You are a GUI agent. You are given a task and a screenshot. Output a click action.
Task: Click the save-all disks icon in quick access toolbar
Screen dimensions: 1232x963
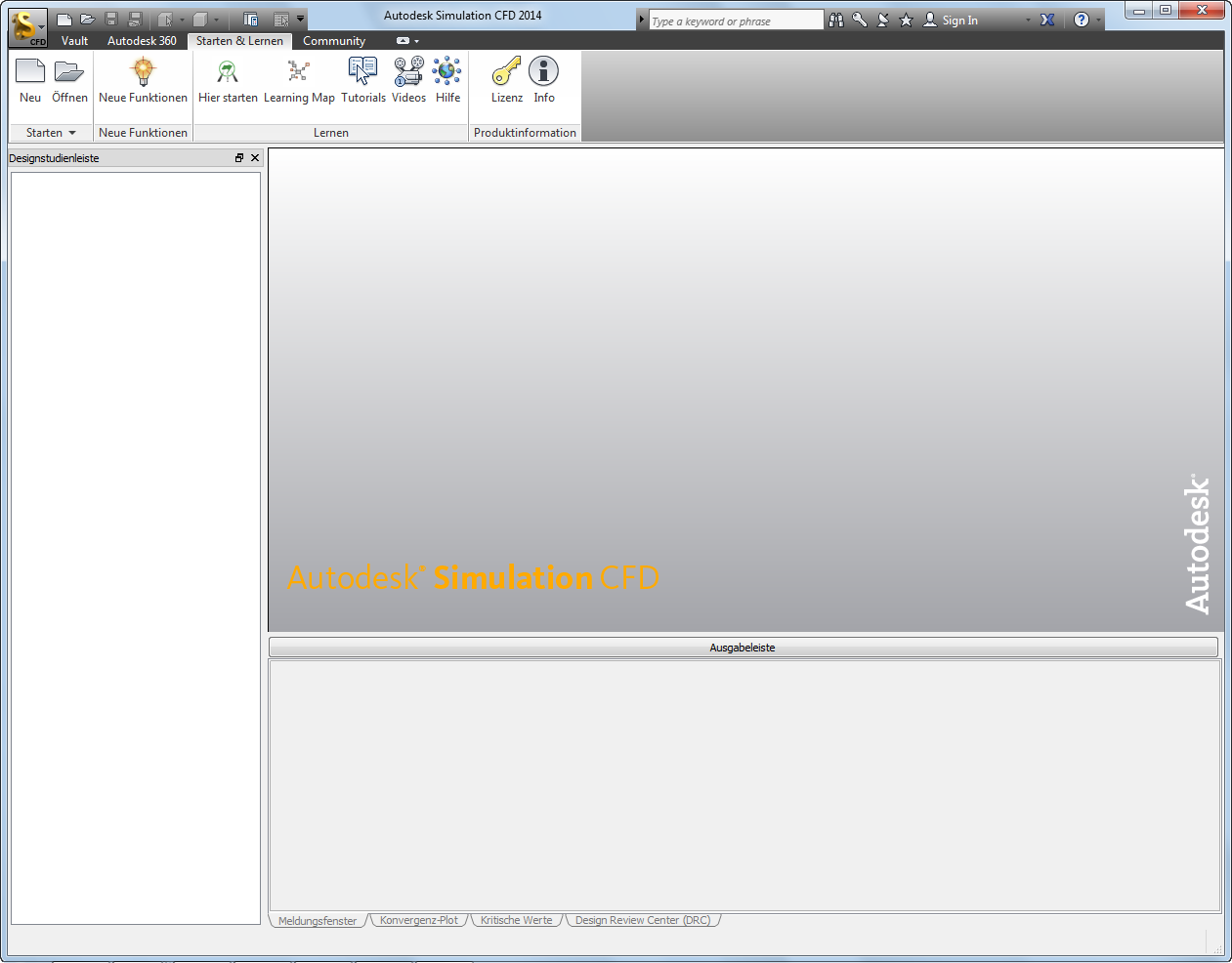(x=136, y=20)
